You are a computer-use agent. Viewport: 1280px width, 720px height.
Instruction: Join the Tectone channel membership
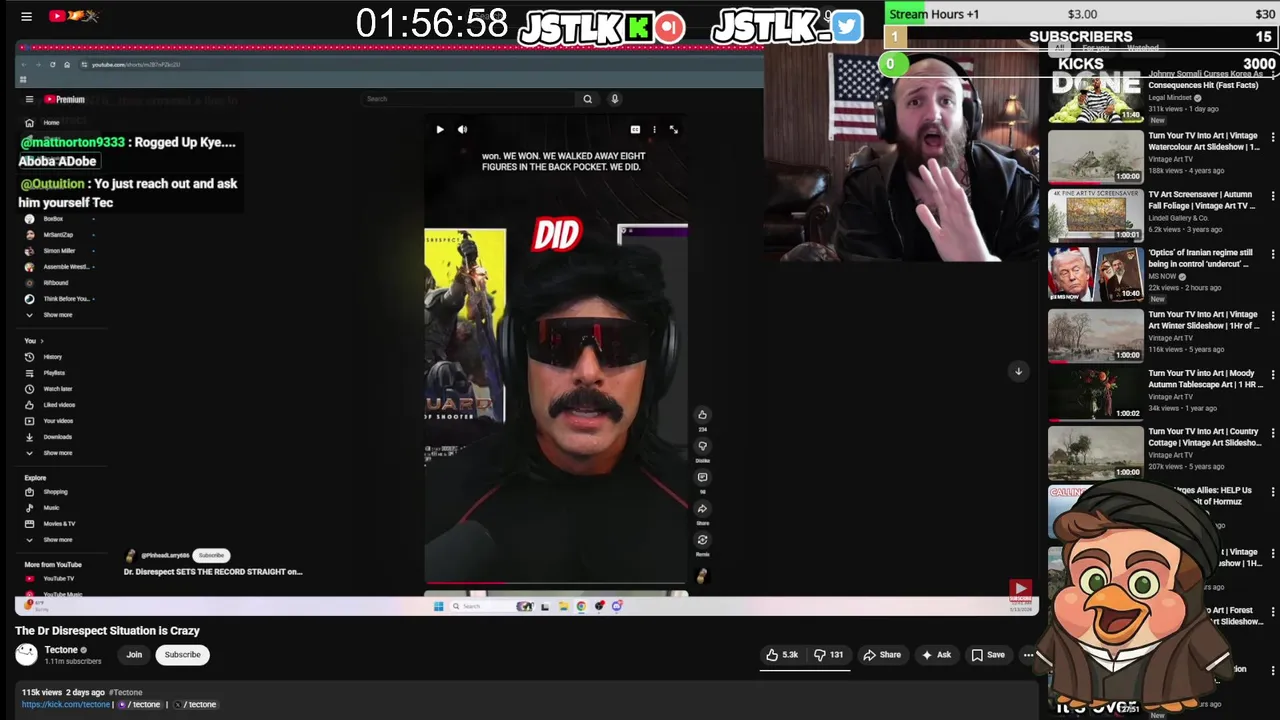[134, 655]
